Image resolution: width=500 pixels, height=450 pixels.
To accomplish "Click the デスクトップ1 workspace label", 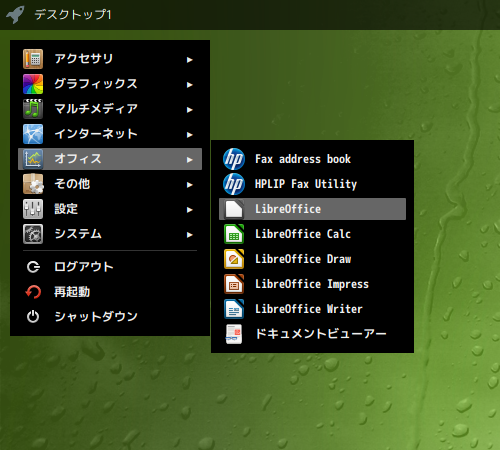I will point(73,15).
